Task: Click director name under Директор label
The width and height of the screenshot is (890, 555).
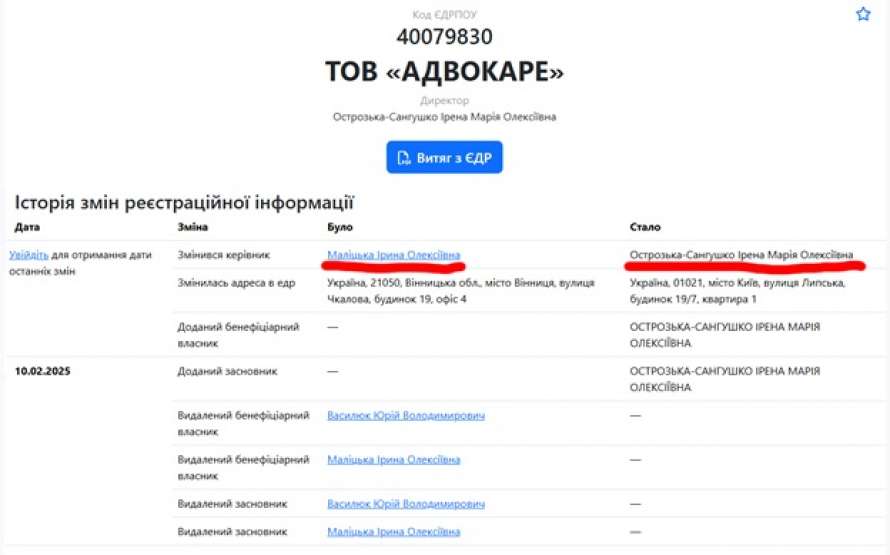Action: 444,117
